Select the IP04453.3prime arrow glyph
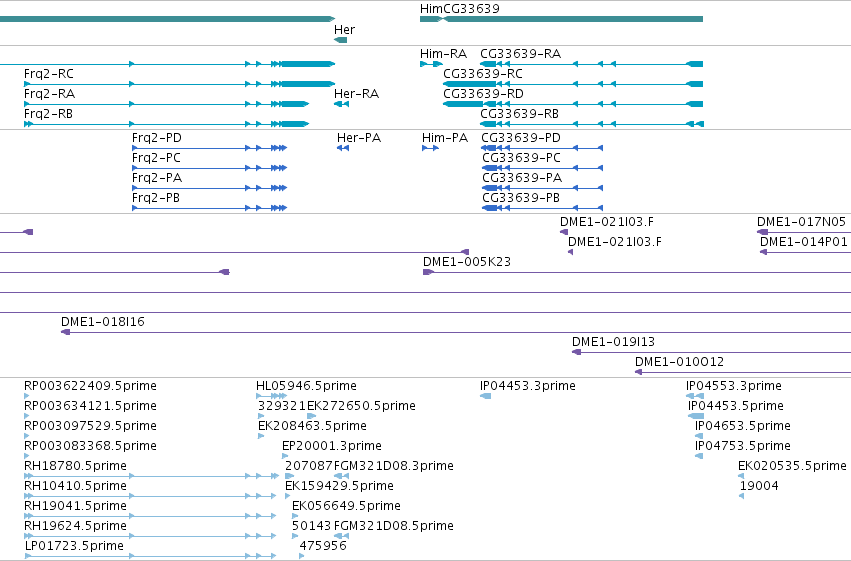This screenshot has height=561, width=851. click(485, 396)
